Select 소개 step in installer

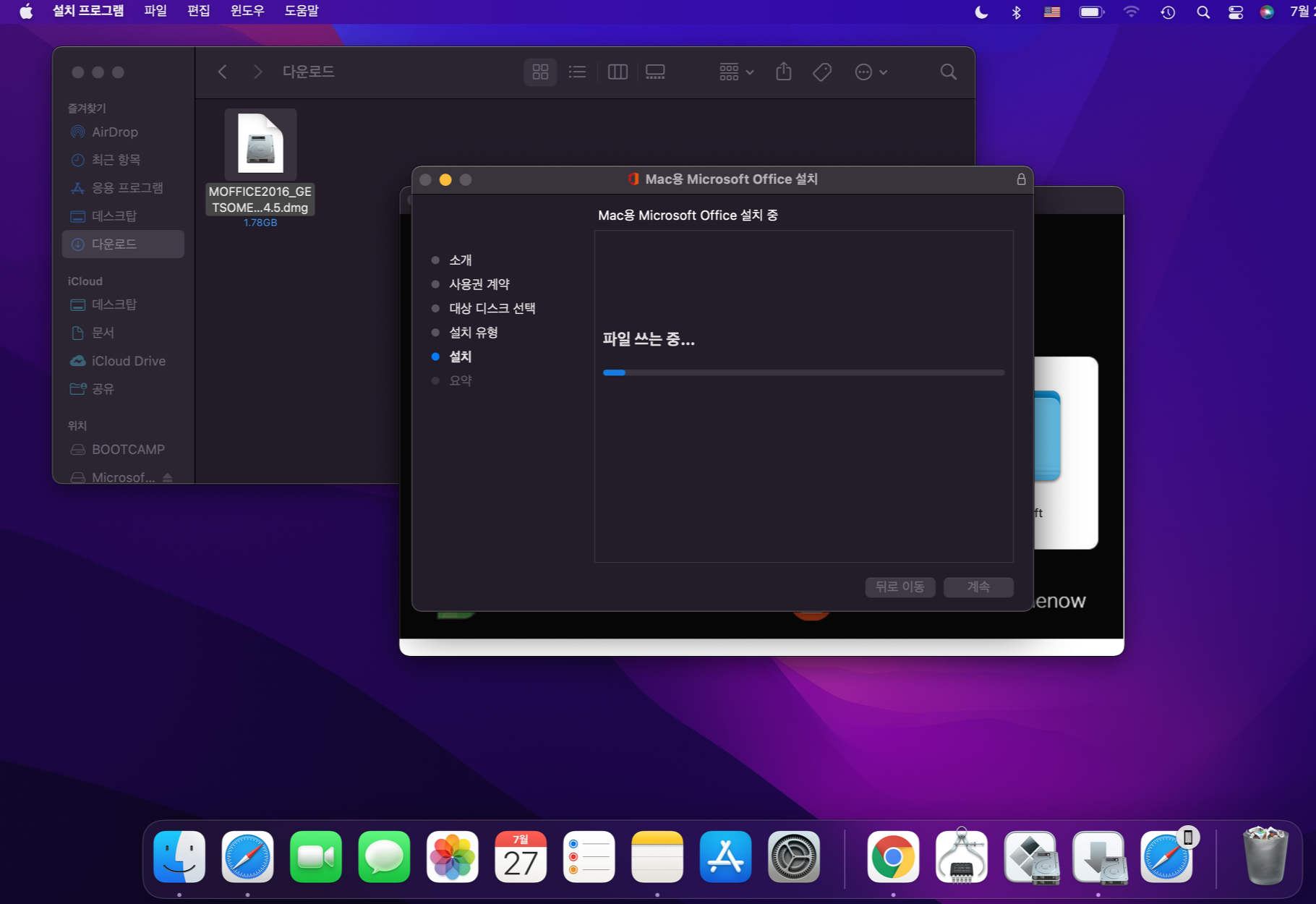461,260
